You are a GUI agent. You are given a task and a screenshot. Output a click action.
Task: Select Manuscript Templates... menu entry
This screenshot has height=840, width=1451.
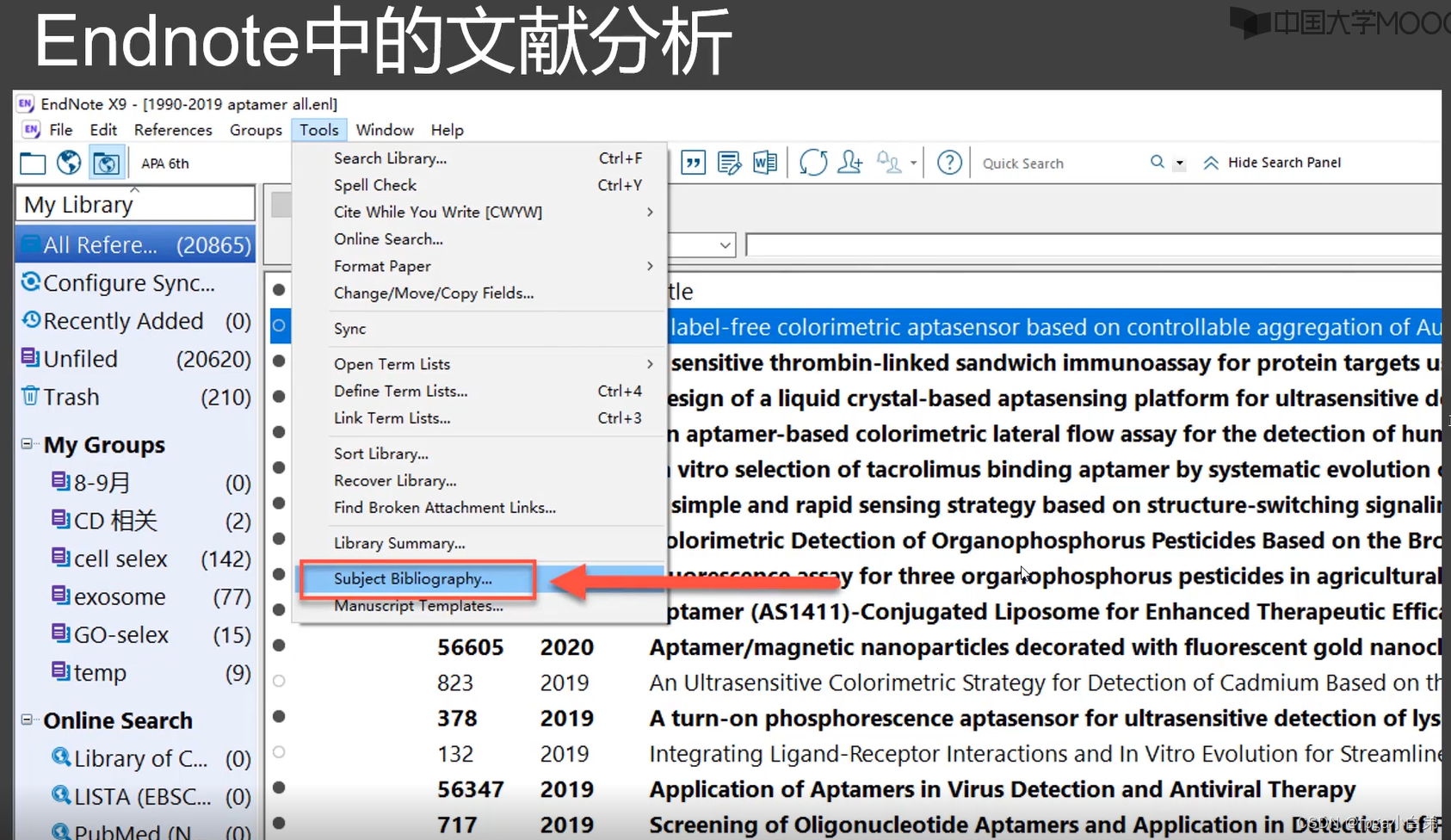pos(418,606)
